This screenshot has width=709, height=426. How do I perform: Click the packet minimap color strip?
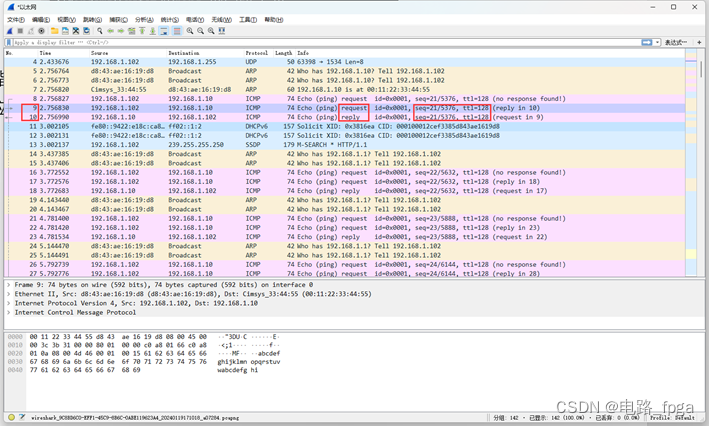click(691, 163)
